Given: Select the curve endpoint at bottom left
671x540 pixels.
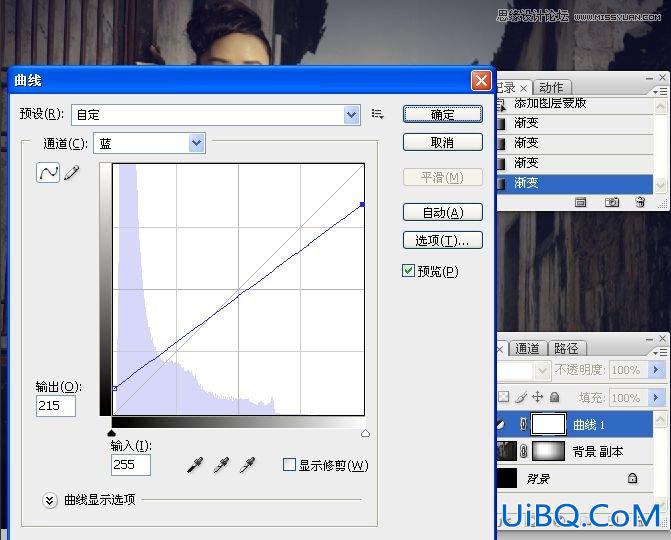Looking at the screenshot, I should pyautogui.click(x=115, y=388).
